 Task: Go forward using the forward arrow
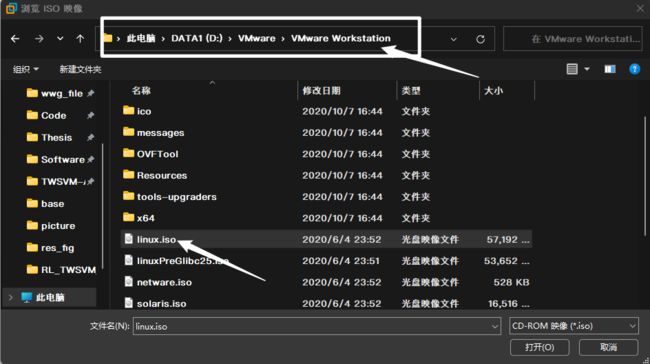point(39,39)
